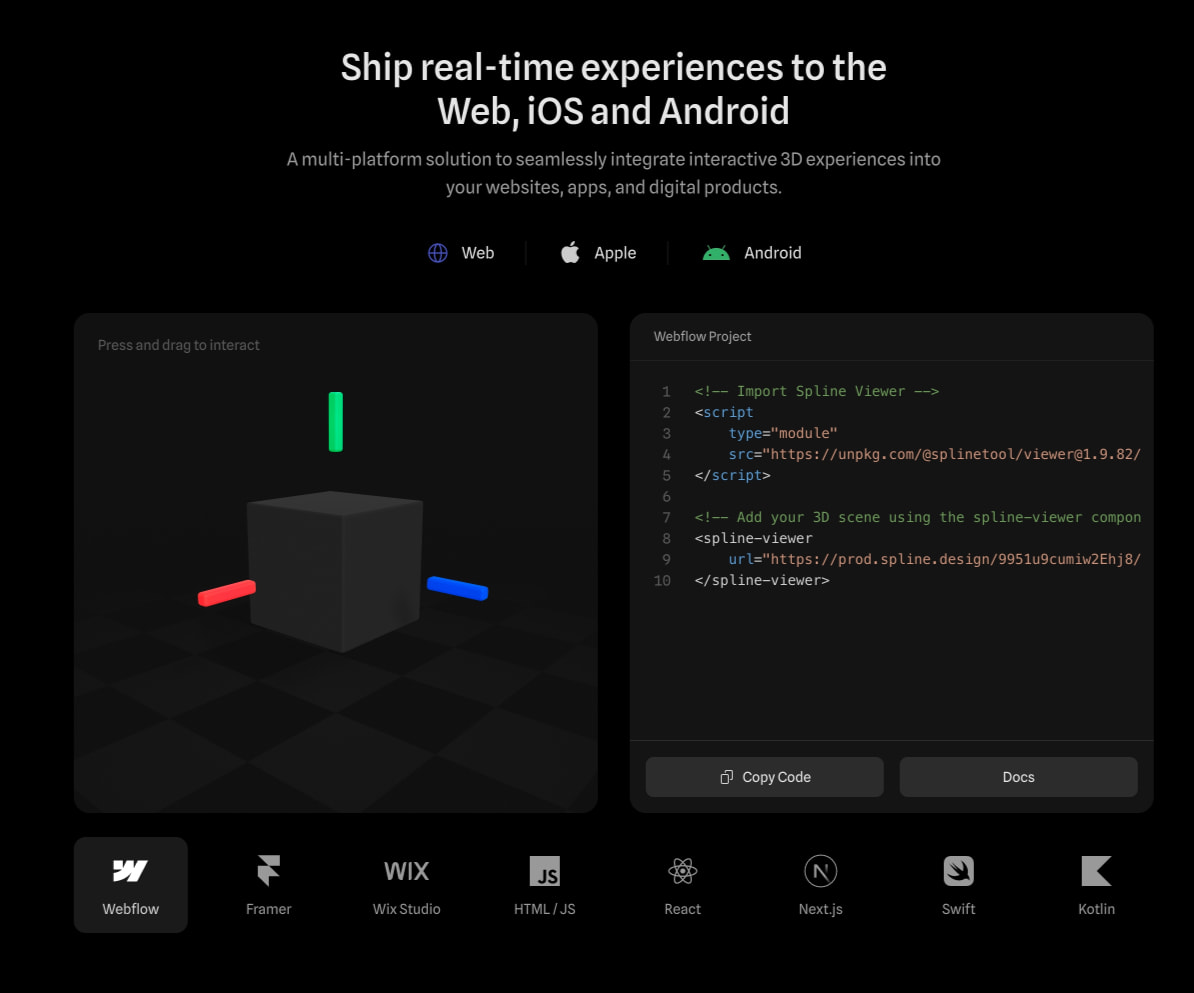
Task: Click the Kotlin label text
Action: coord(1097,909)
